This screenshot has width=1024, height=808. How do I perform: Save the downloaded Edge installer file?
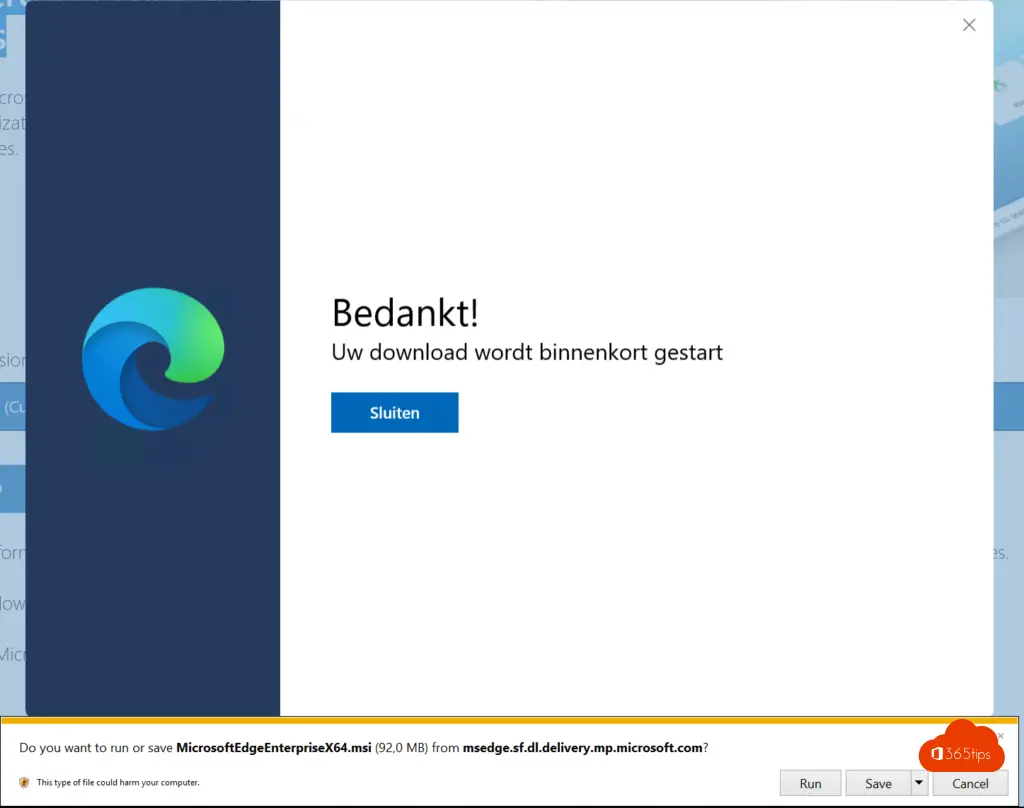tap(877, 783)
